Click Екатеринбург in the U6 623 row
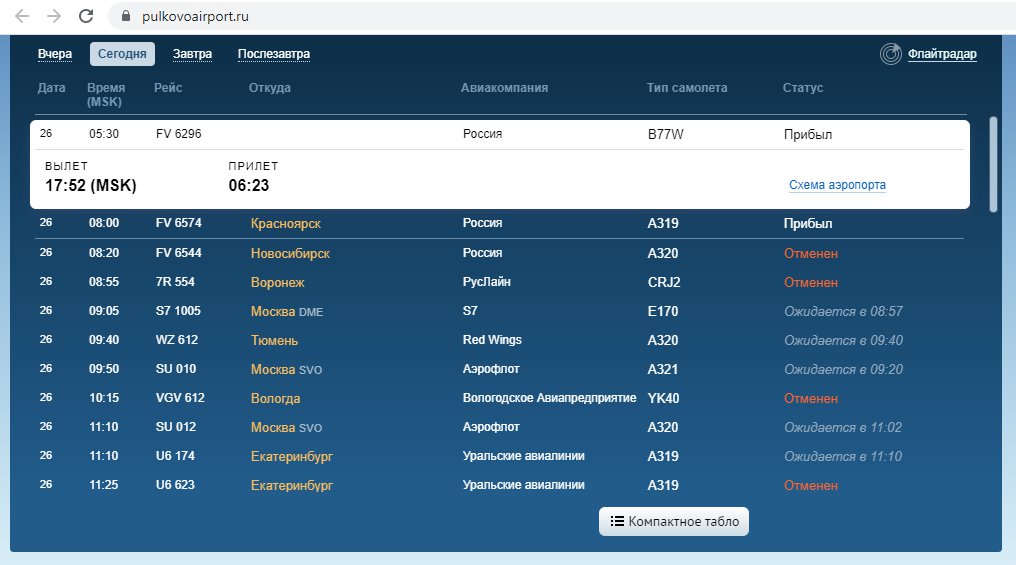Screen dimensions: 1016x565 click(x=292, y=485)
